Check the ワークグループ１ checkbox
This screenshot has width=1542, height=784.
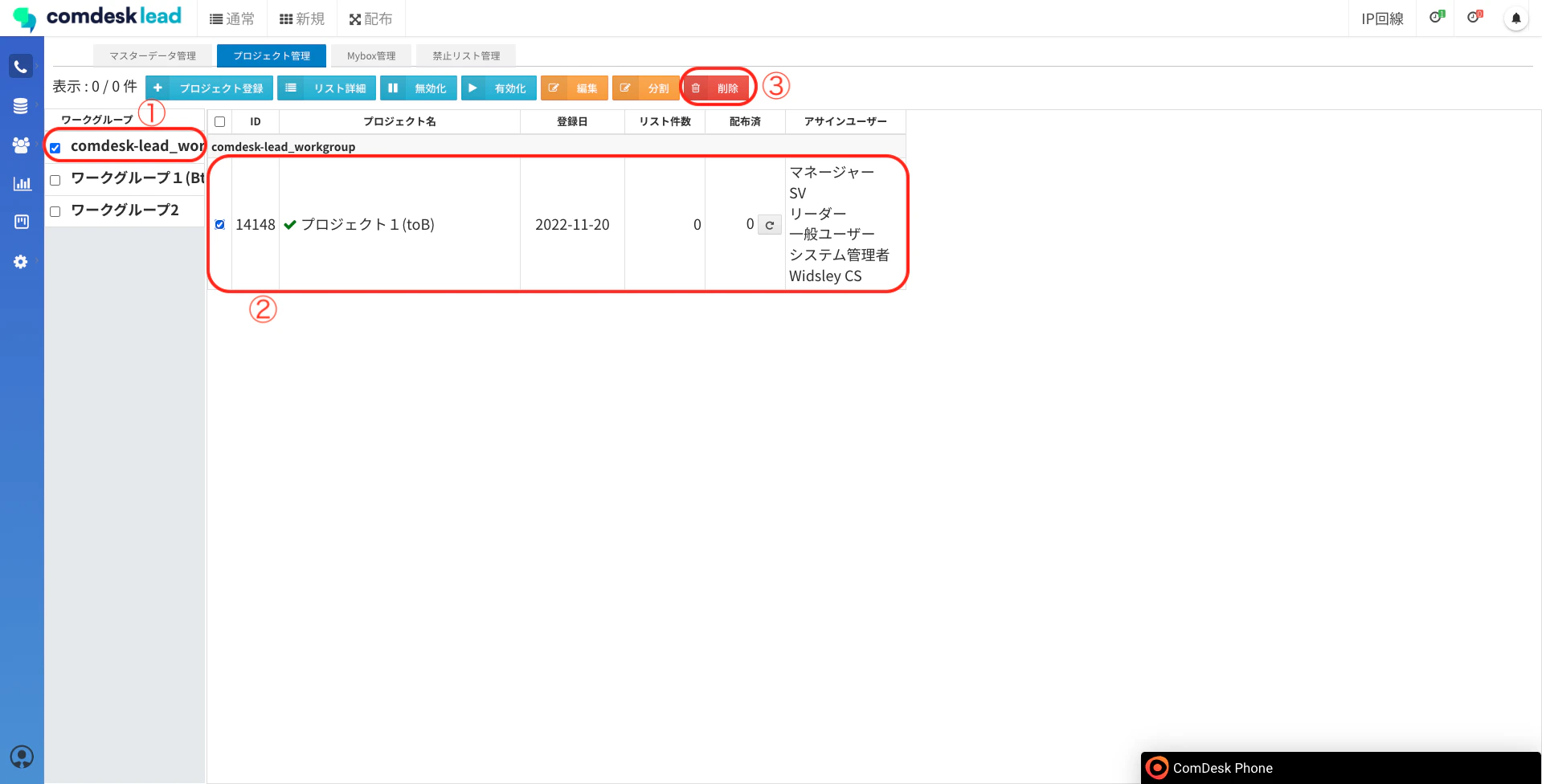coord(55,180)
